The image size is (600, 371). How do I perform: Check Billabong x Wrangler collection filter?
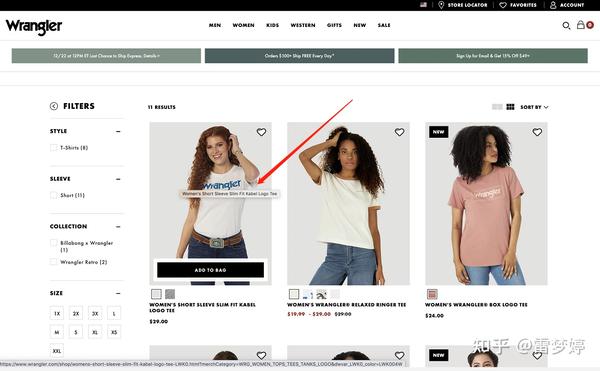pos(54,243)
